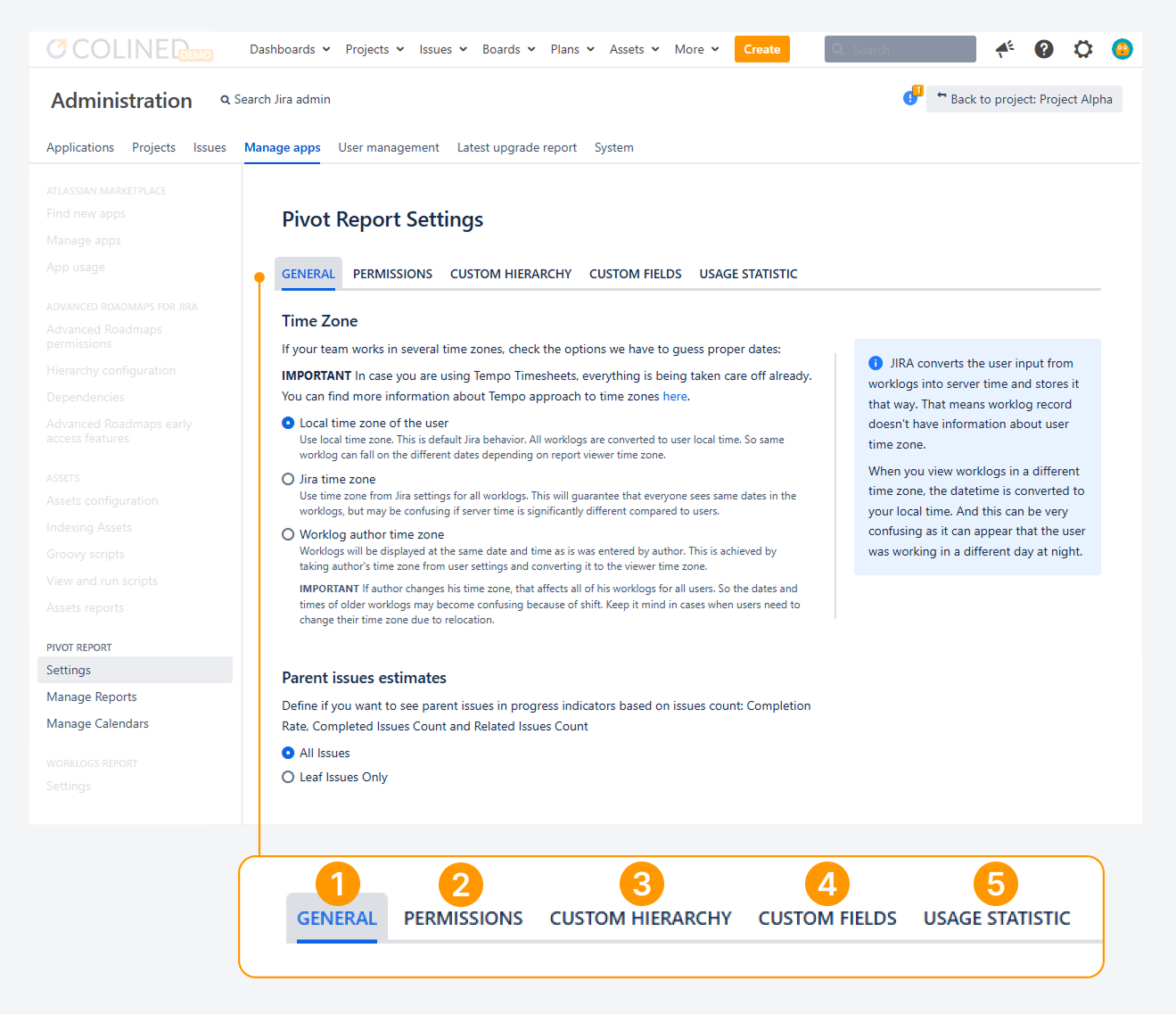Open the CUSTOM HIERARCHY tab
The image size is (1176, 1014).
click(x=511, y=274)
